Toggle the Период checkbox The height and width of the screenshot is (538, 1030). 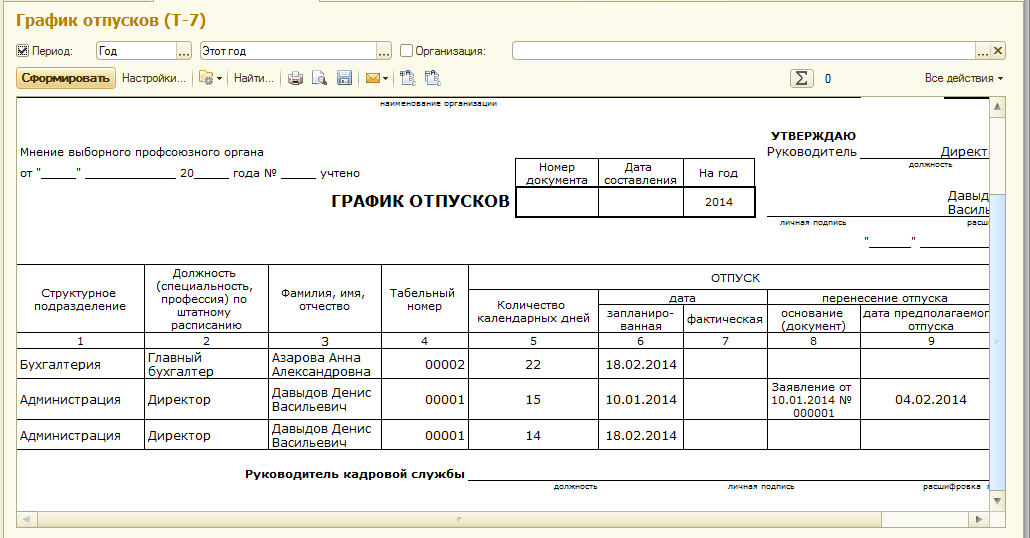22,51
